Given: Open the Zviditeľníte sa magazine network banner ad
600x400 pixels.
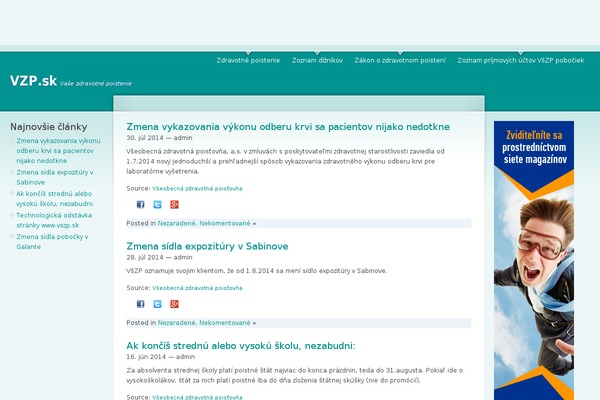Looking at the screenshot, I should (534, 260).
